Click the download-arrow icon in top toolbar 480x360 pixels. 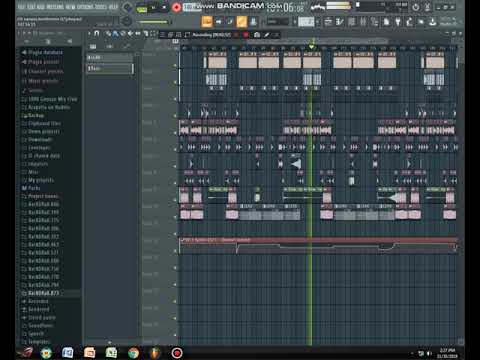(x=432, y=22)
